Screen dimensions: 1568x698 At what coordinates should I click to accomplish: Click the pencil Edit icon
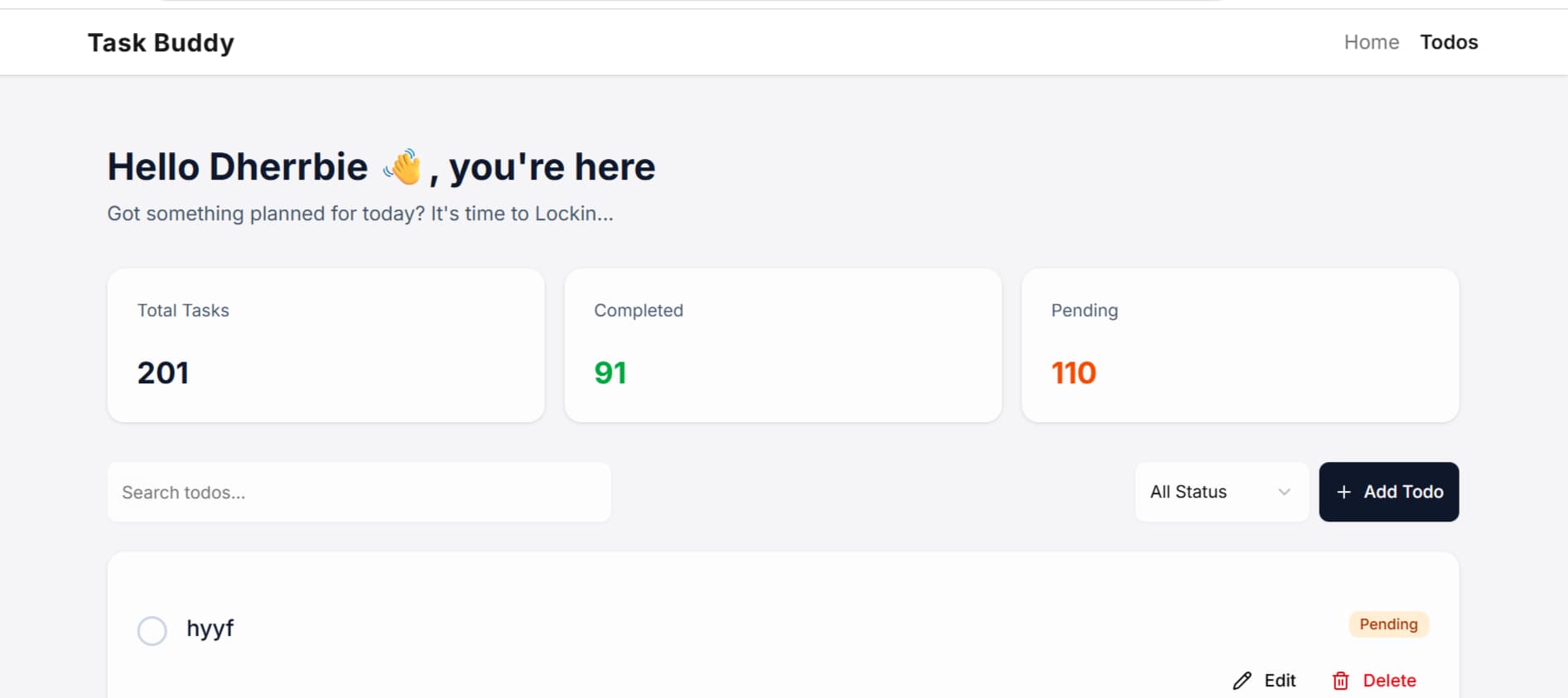click(1242, 681)
